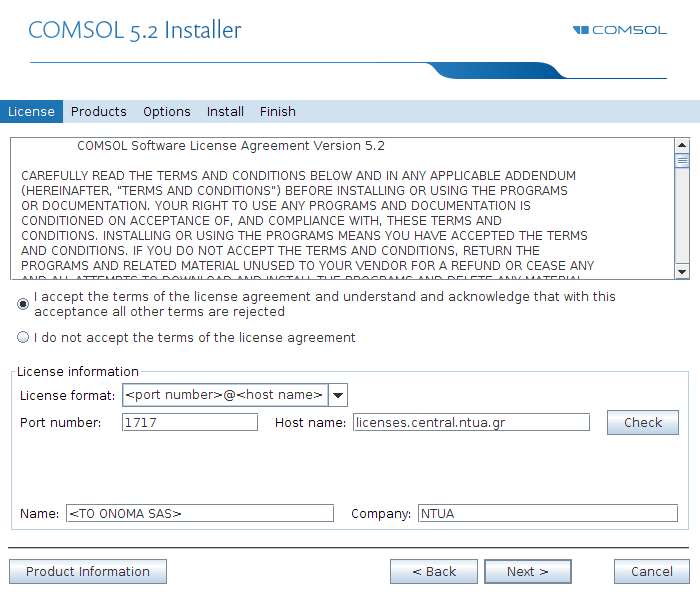
Task: Select the do not accept terms option
Action: click(23, 337)
